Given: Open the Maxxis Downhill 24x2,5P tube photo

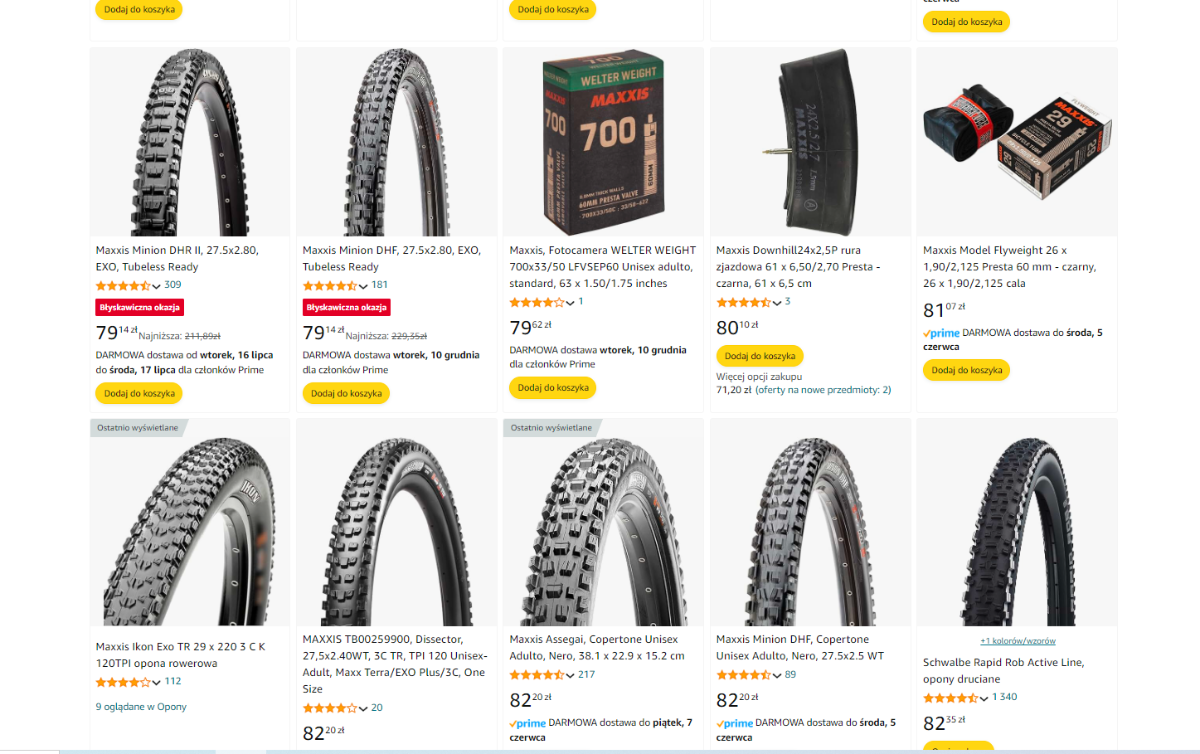Looking at the screenshot, I should click(810, 142).
